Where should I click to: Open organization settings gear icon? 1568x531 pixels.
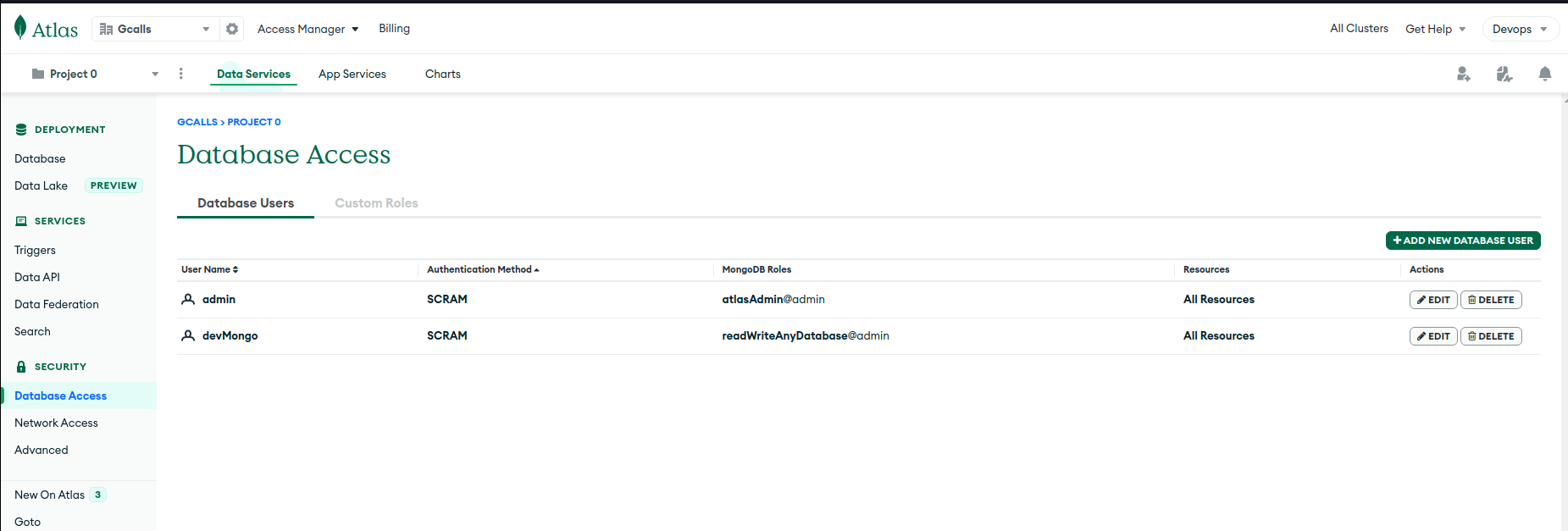[x=232, y=29]
